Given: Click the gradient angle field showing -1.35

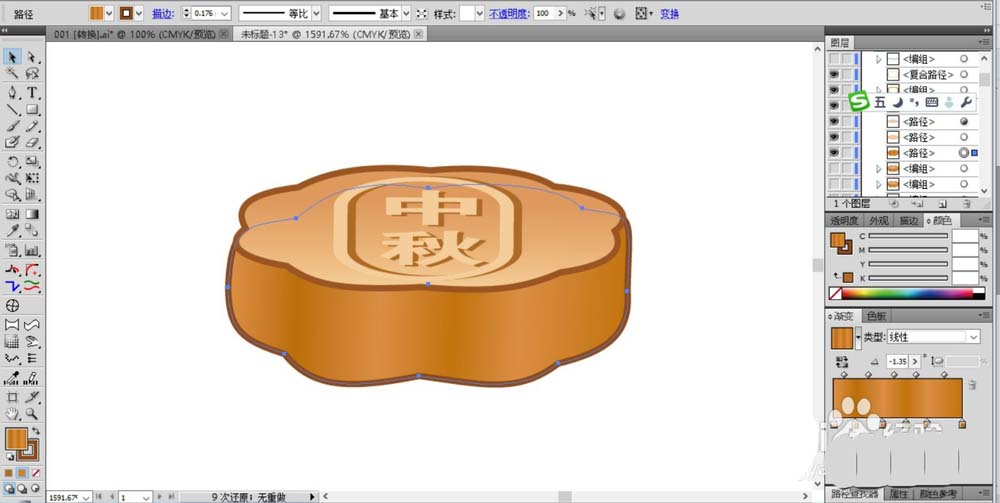Looking at the screenshot, I should tap(897, 361).
